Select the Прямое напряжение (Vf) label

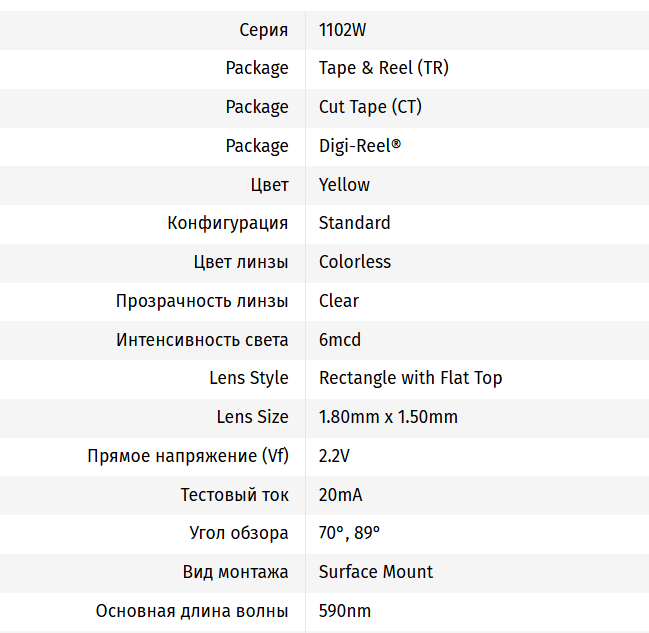(x=188, y=456)
